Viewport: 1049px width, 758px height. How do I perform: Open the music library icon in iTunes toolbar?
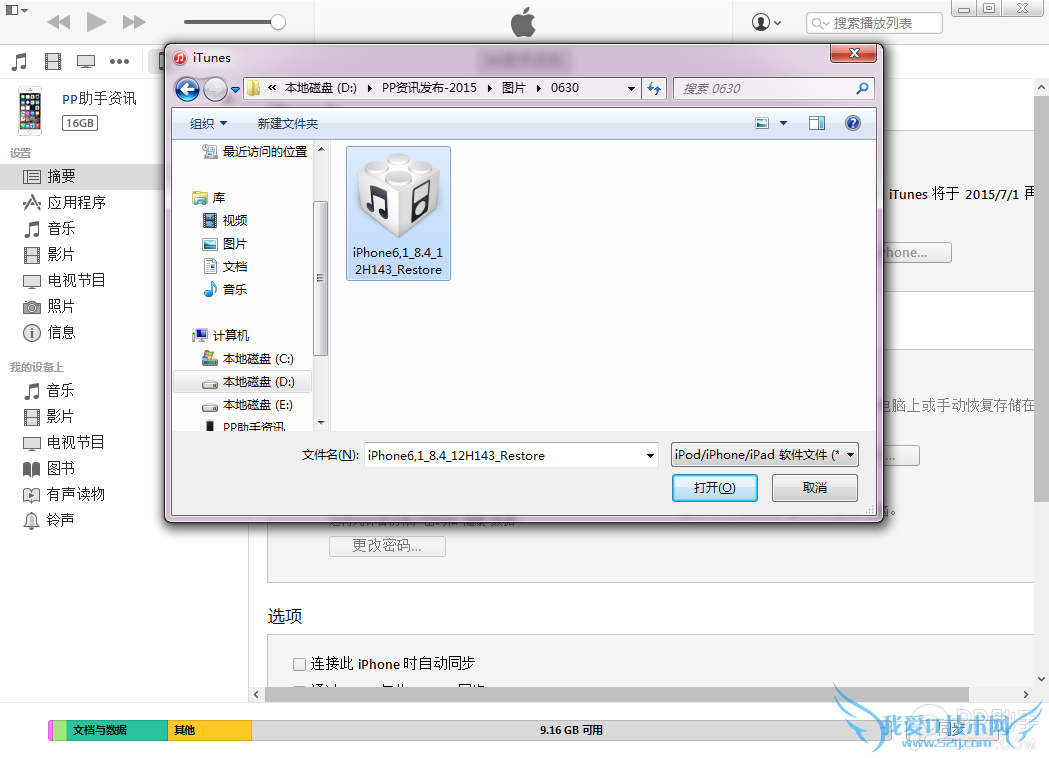pyautogui.click(x=19, y=62)
